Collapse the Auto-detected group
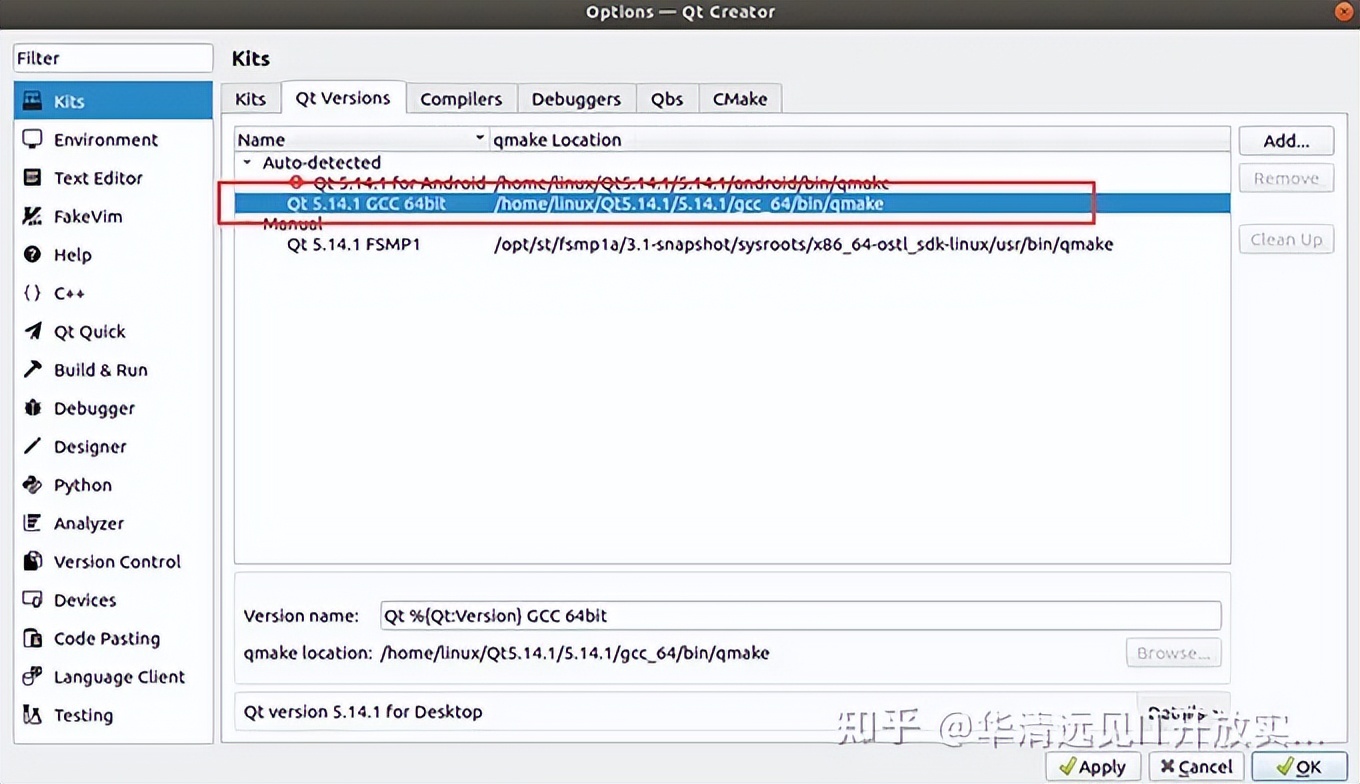Viewport: 1360px width, 784px height. 246,162
